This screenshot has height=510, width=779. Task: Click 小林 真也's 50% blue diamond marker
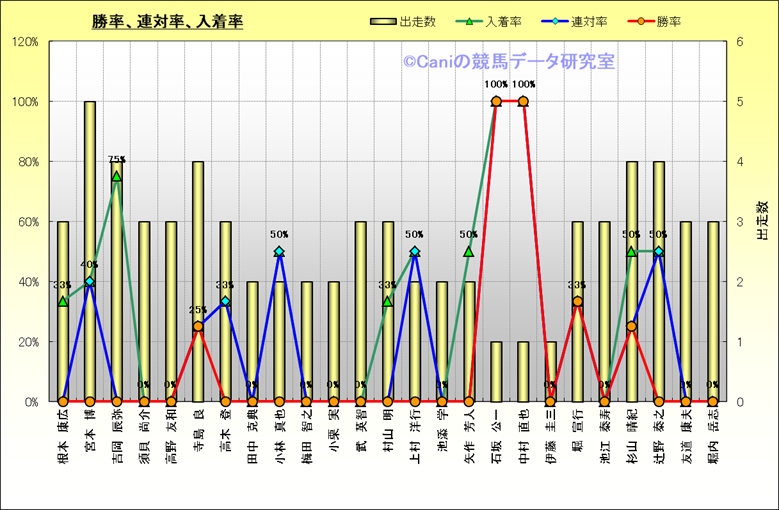pos(279,252)
